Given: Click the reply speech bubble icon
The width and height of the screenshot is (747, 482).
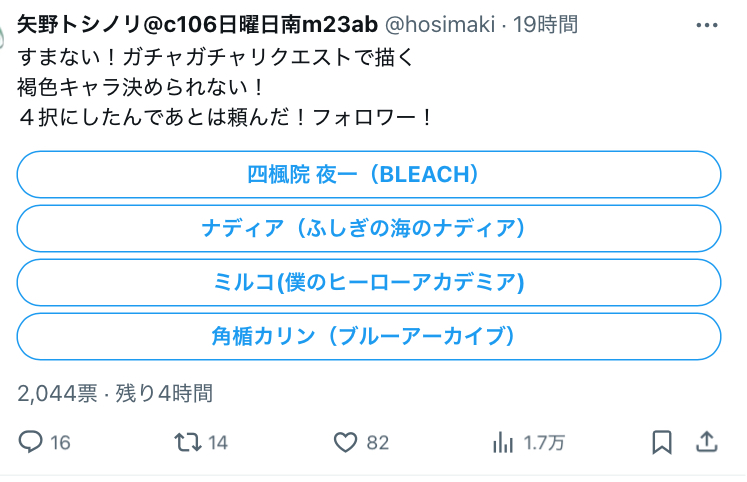Looking at the screenshot, I should click(30, 442).
